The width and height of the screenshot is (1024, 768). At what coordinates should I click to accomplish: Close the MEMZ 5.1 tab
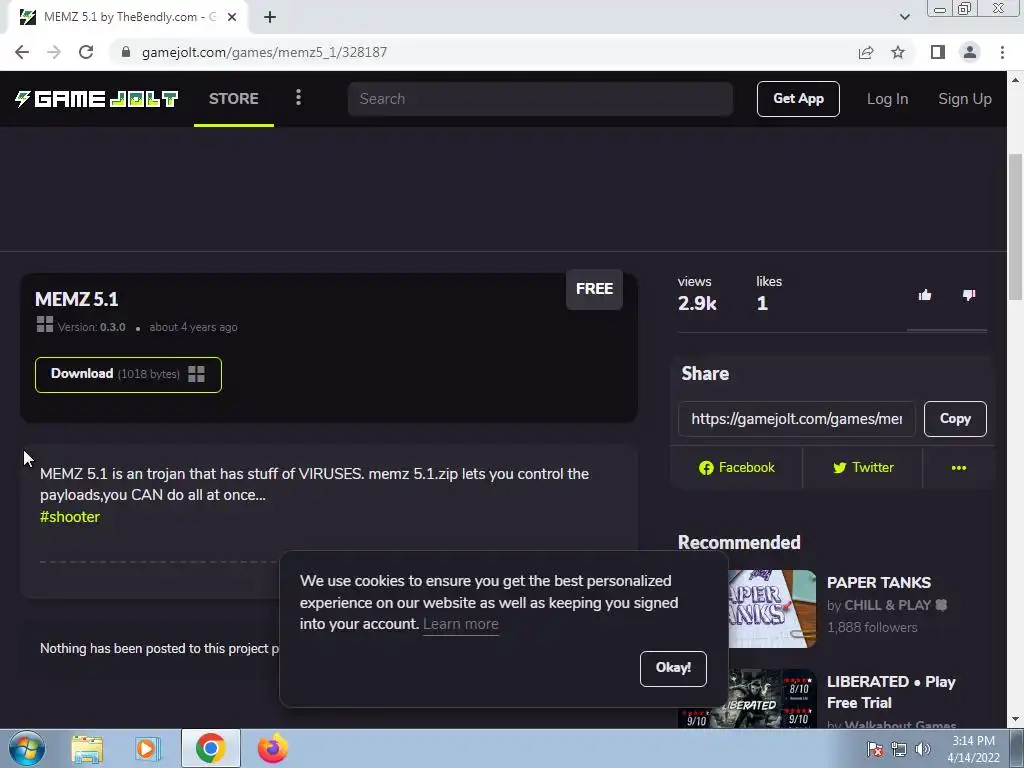coord(232,17)
